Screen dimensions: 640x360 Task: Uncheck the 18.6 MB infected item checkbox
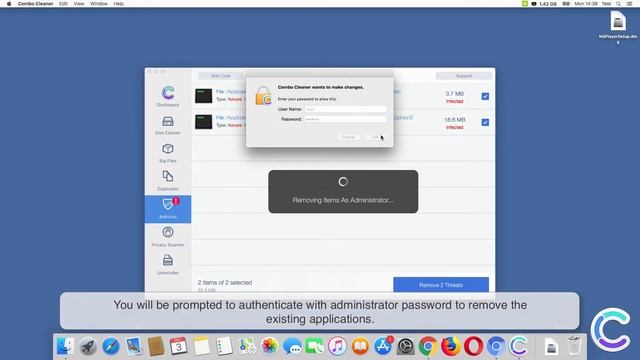click(x=485, y=122)
